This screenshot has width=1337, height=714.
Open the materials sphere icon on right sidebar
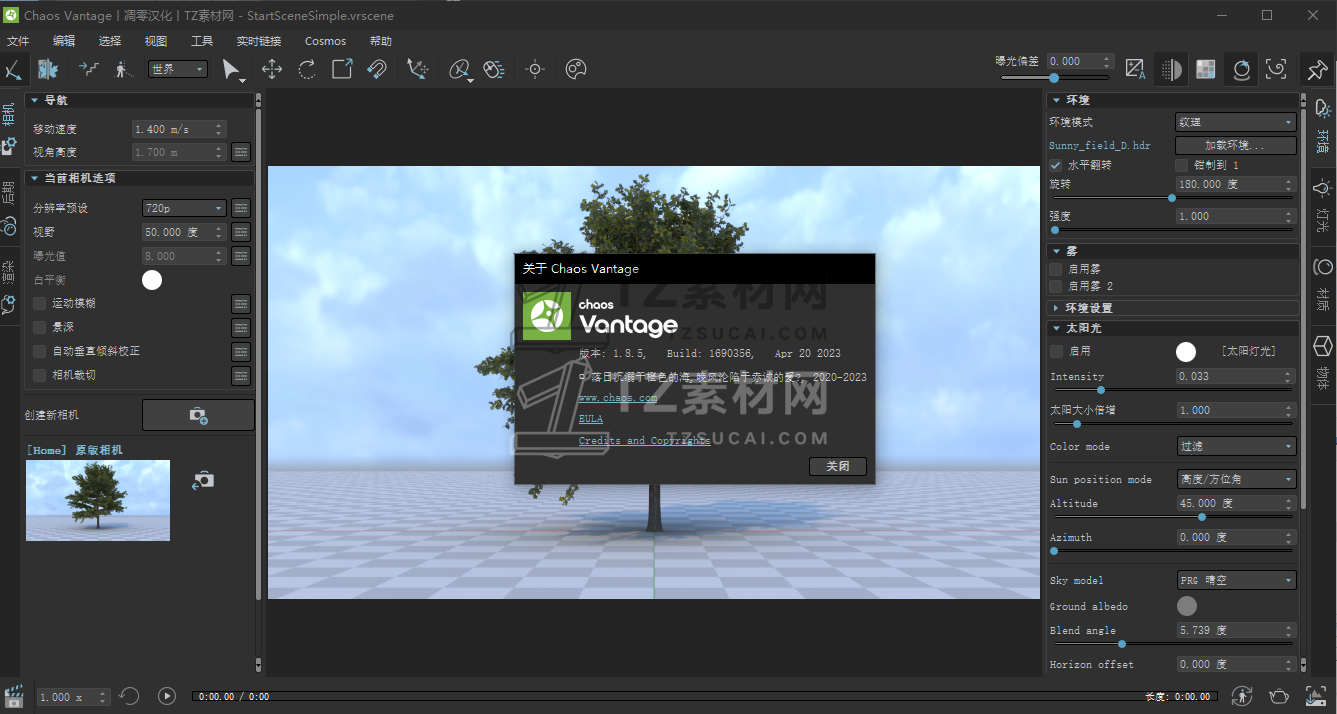pos(1323,267)
